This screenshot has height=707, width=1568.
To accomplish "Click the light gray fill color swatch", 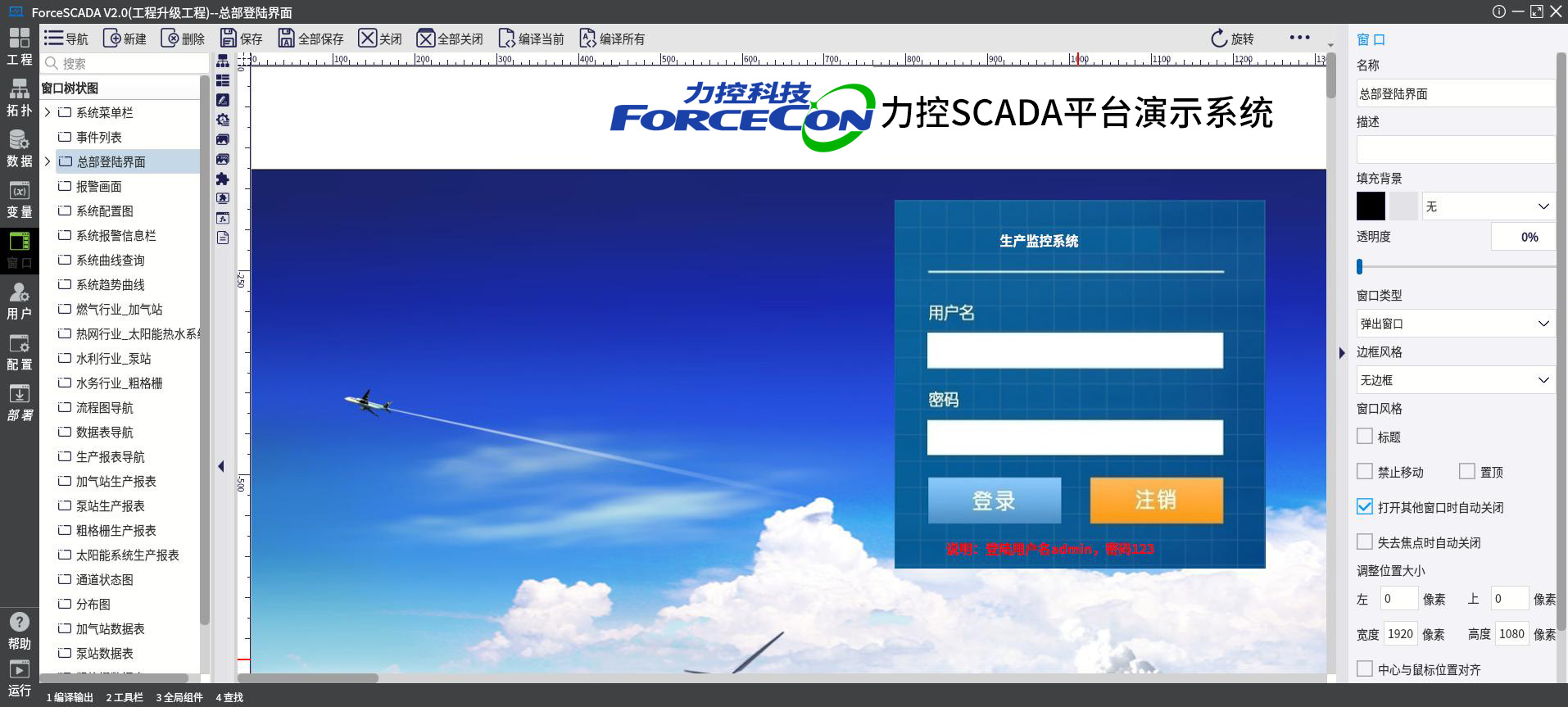I will coord(1403,206).
